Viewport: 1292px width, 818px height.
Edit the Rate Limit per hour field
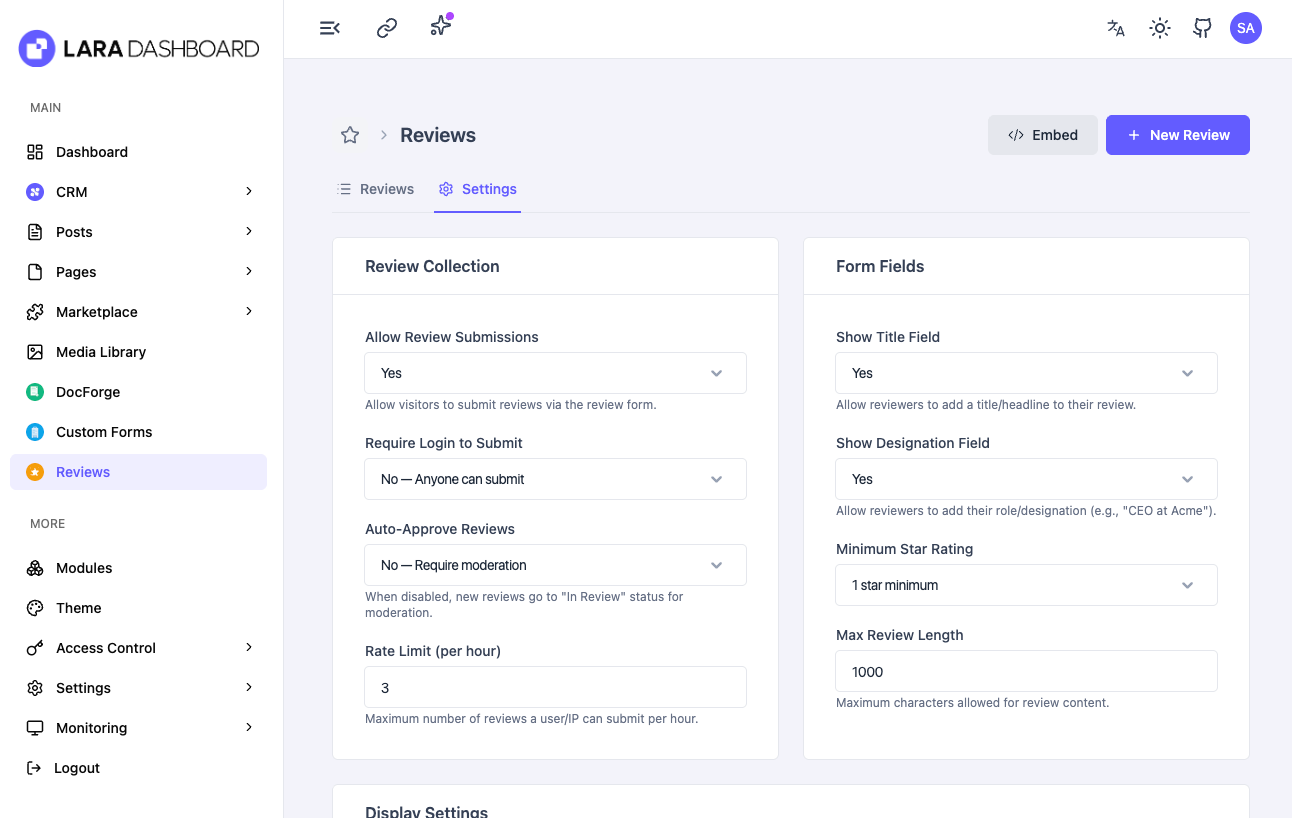tap(555, 687)
